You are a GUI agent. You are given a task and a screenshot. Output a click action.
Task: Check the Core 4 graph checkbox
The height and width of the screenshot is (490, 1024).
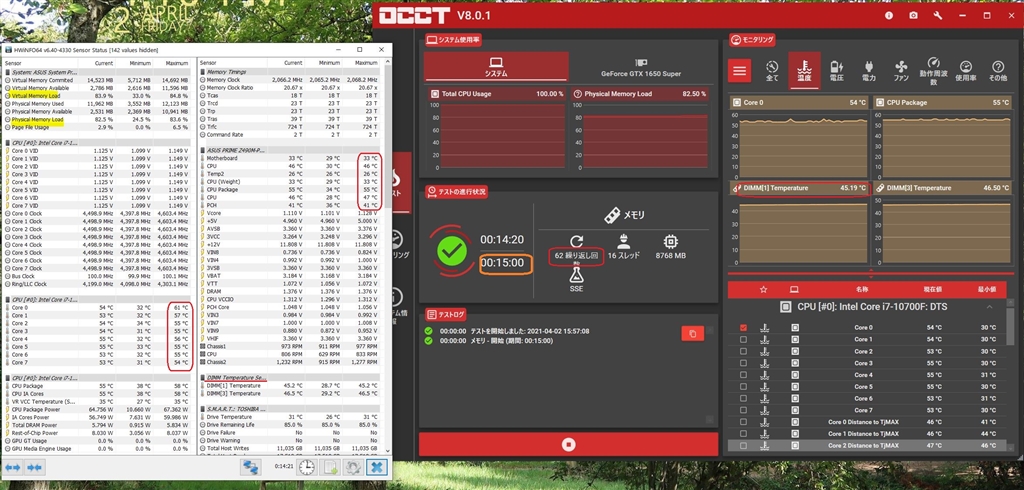[743, 374]
